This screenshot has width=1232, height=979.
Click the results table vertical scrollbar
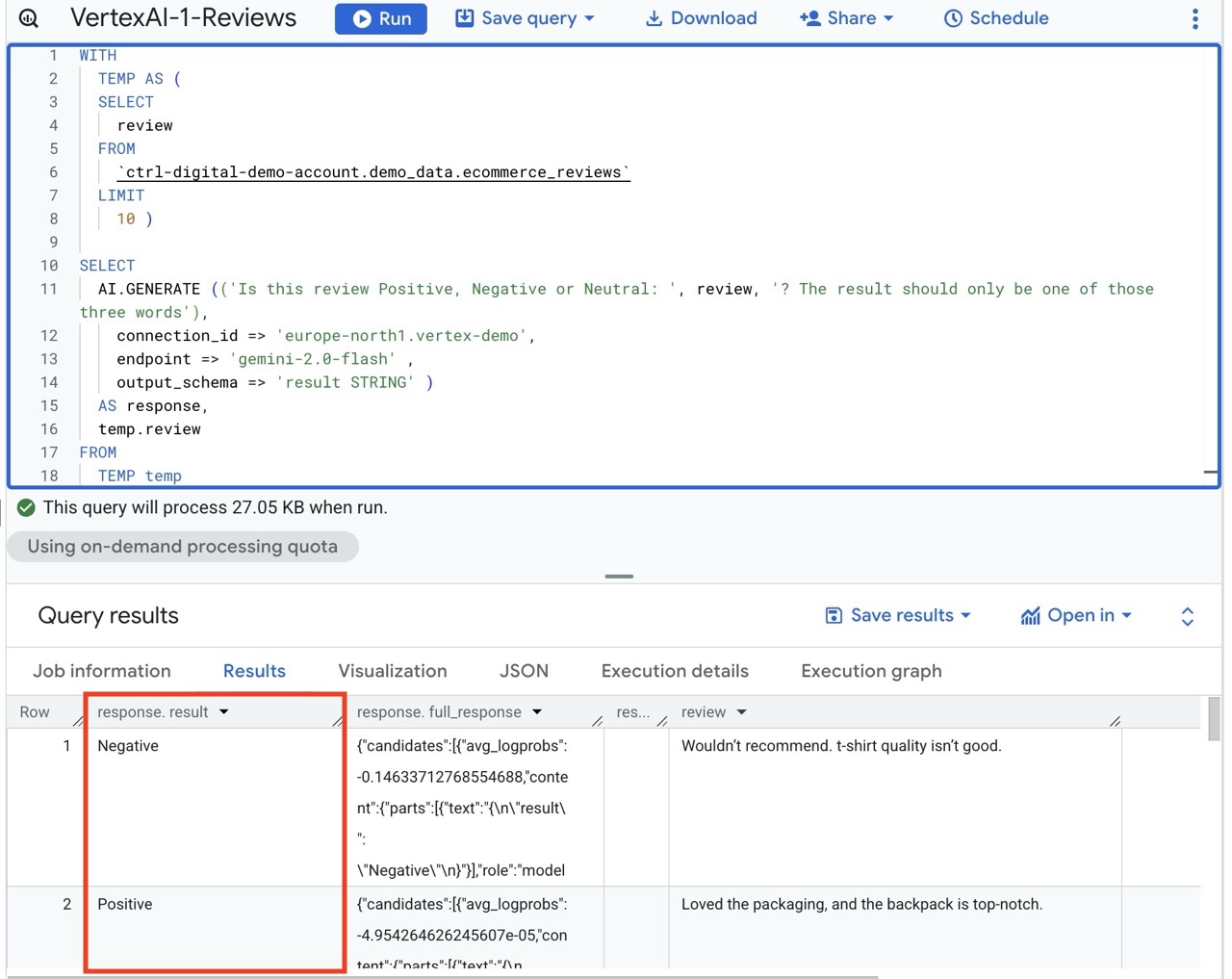(x=1214, y=719)
